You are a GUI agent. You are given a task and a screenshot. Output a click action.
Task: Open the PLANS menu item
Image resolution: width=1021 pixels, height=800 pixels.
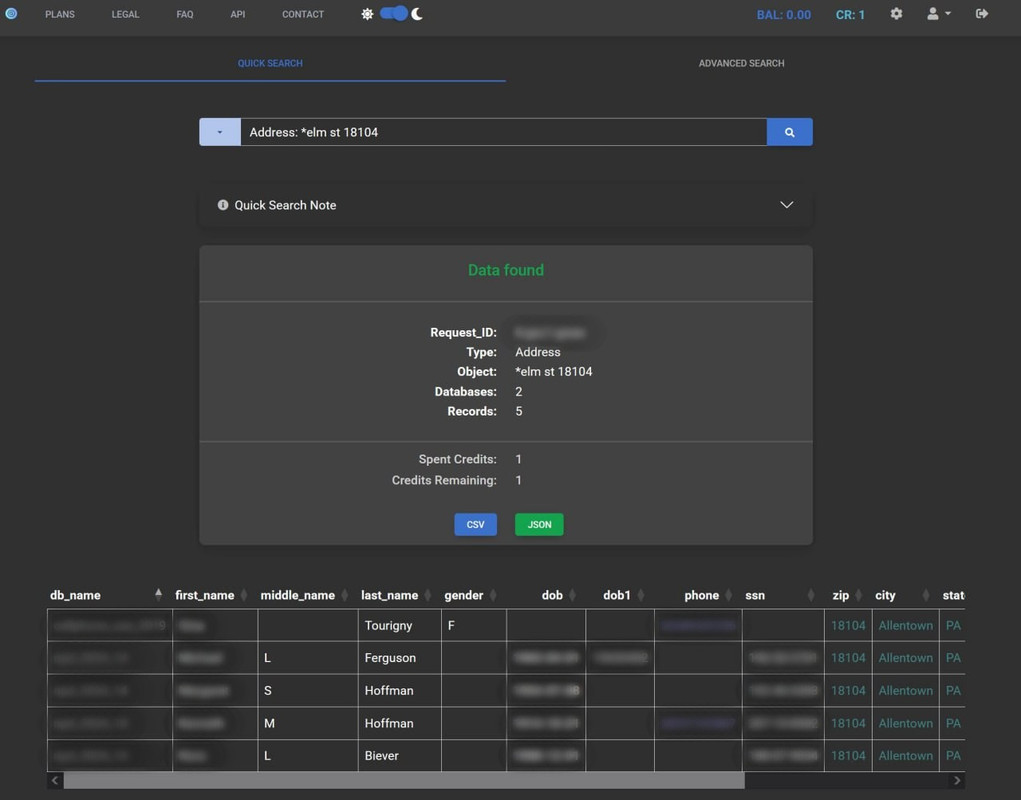point(60,15)
